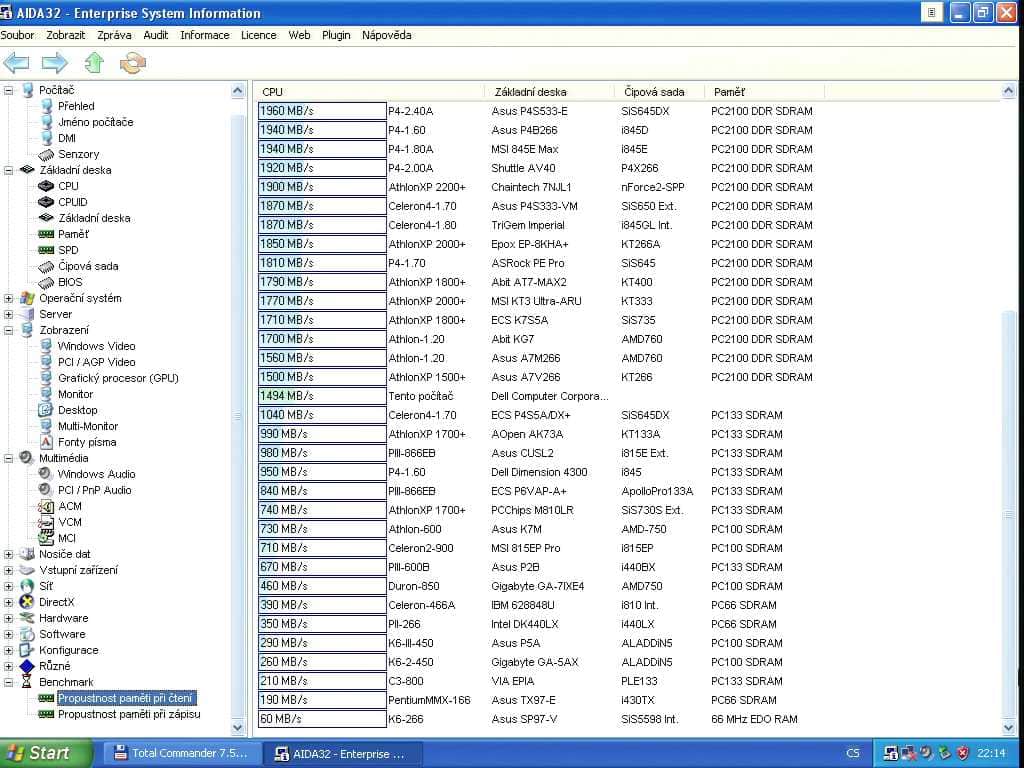
Task: Click the 60 MB/s K6-266 bar
Action: [322, 719]
